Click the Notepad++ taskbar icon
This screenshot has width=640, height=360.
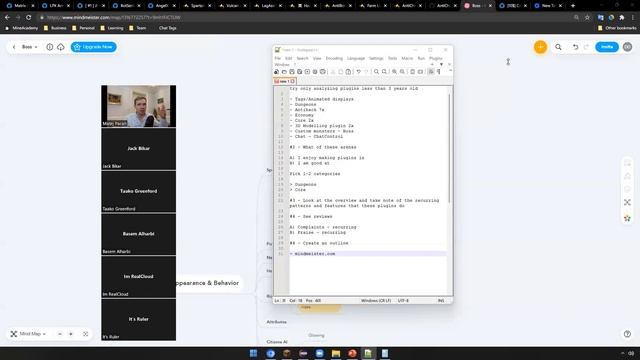pyautogui.click(x=368, y=353)
